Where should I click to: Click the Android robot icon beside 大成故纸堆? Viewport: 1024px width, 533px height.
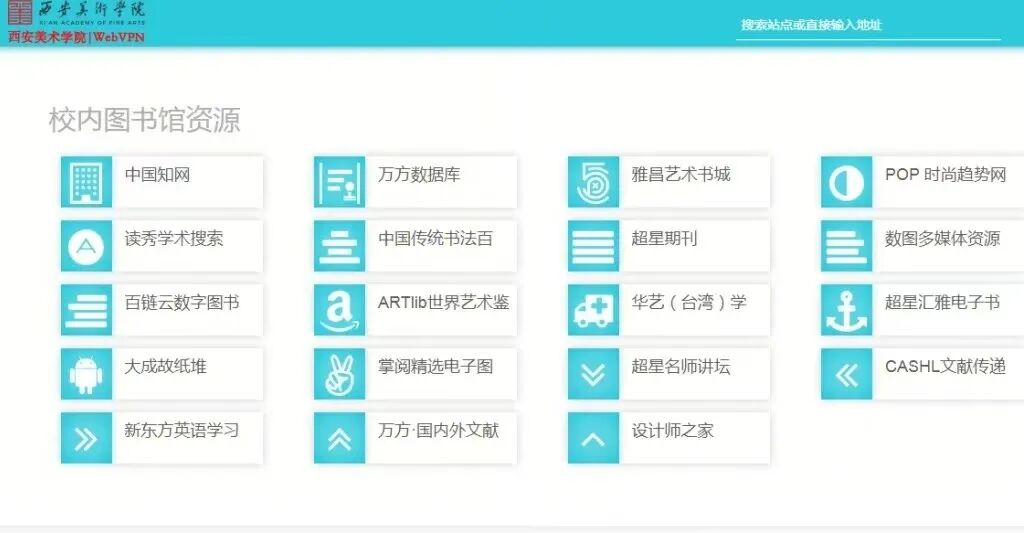click(86, 374)
